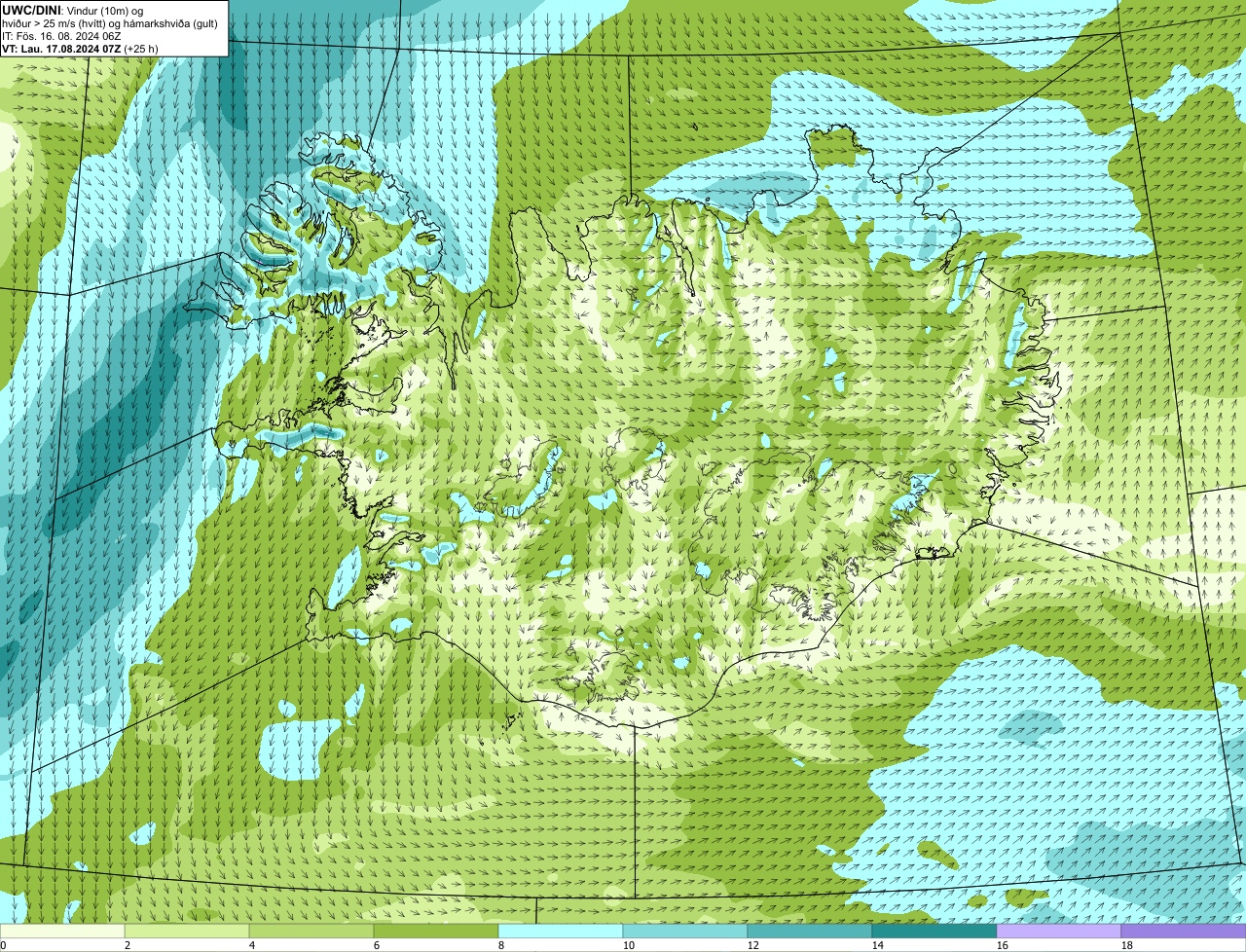1246x952 pixels.
Task: Pick the 4–6 m/s legend color segment
Action: pyautogui.click(x=311, y=932)
